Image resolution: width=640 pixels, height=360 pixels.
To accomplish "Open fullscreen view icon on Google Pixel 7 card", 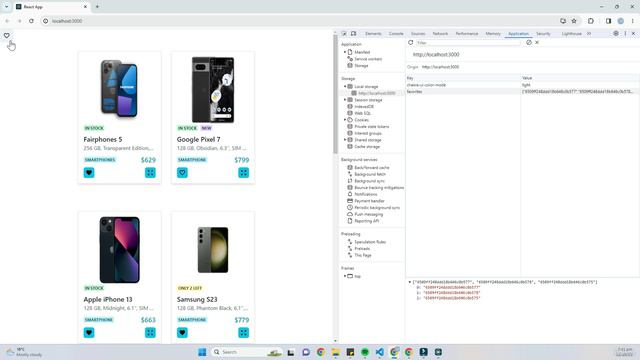I will (244, 173).
